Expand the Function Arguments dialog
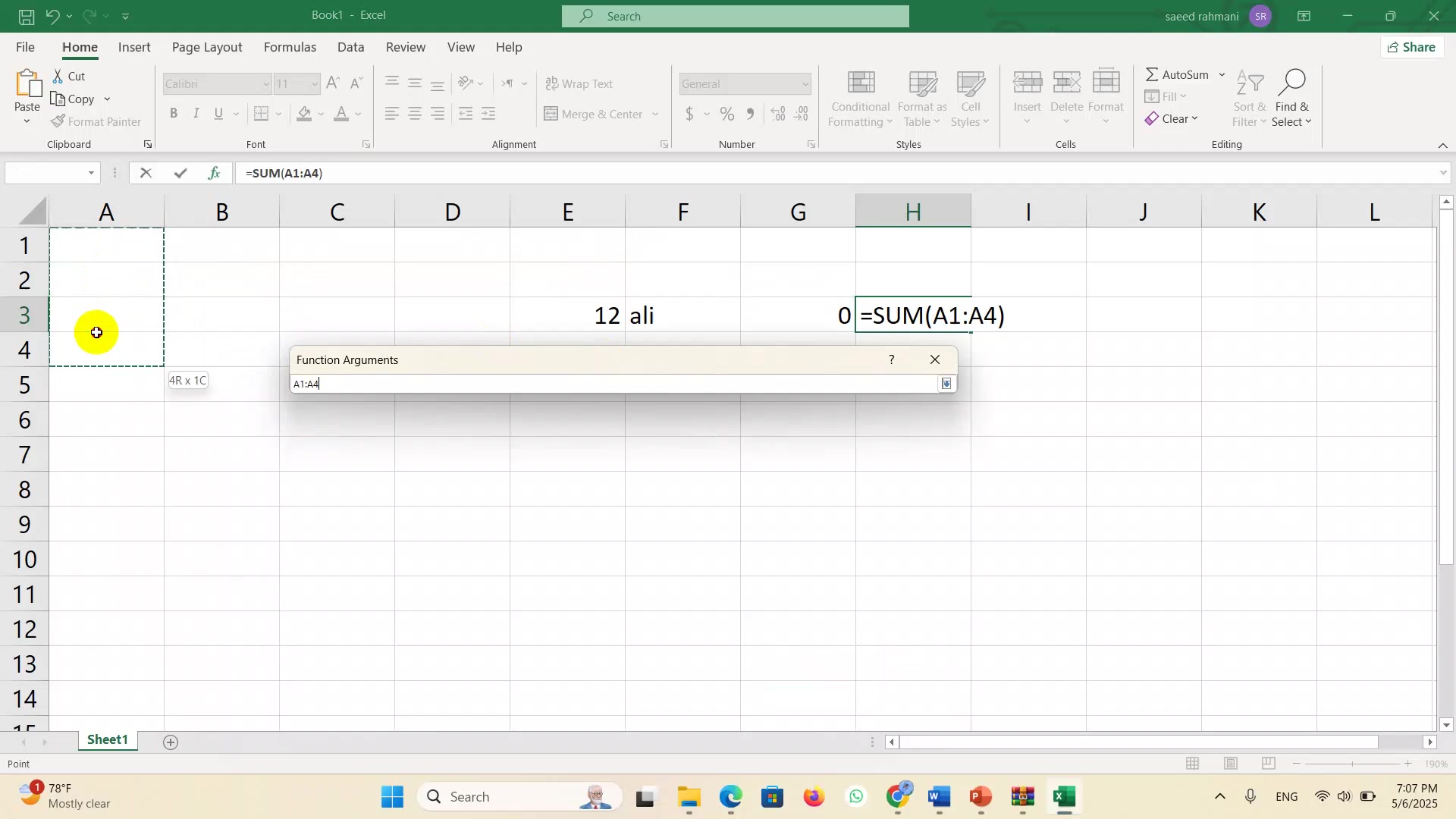 coord(946,384)
